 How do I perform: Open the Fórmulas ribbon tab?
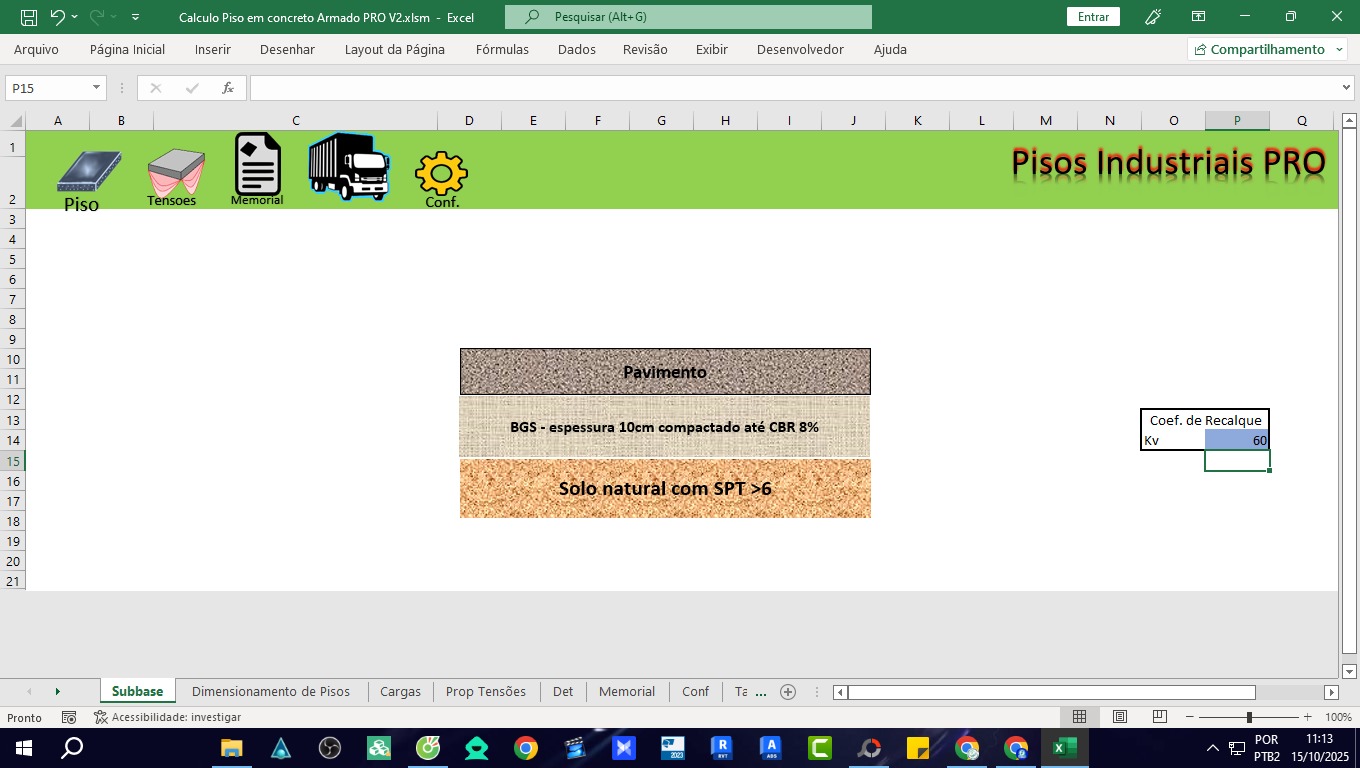coord(502,49)
